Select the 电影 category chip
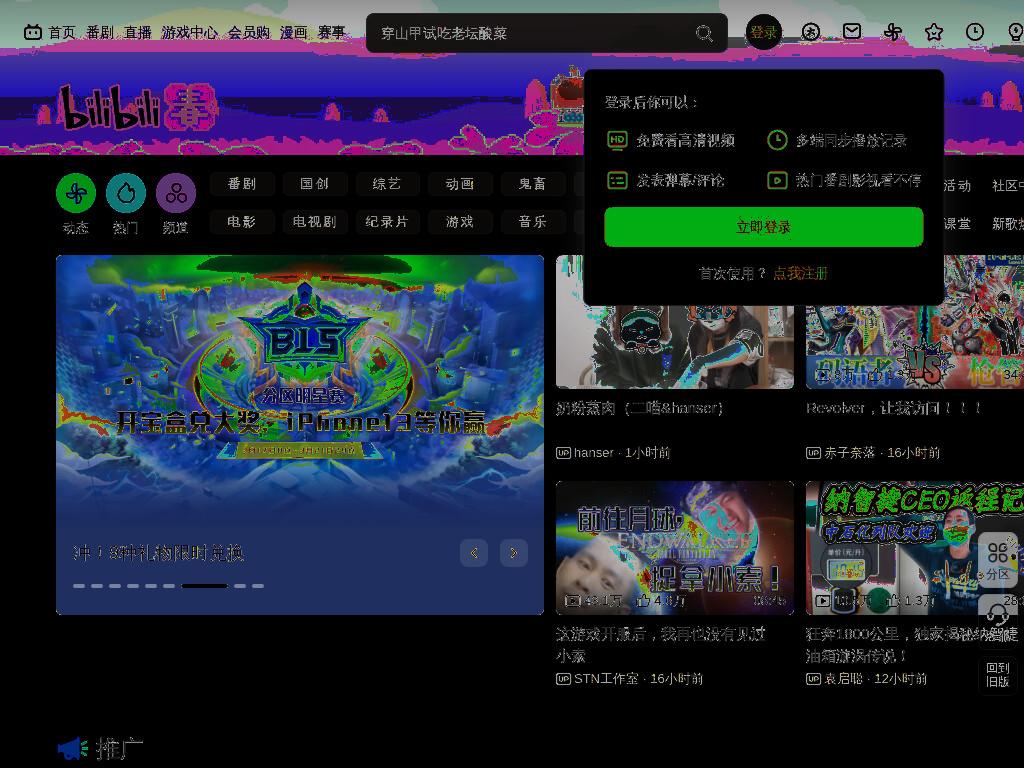Viewport: 1024px width, 768px height. click(242, 222)
